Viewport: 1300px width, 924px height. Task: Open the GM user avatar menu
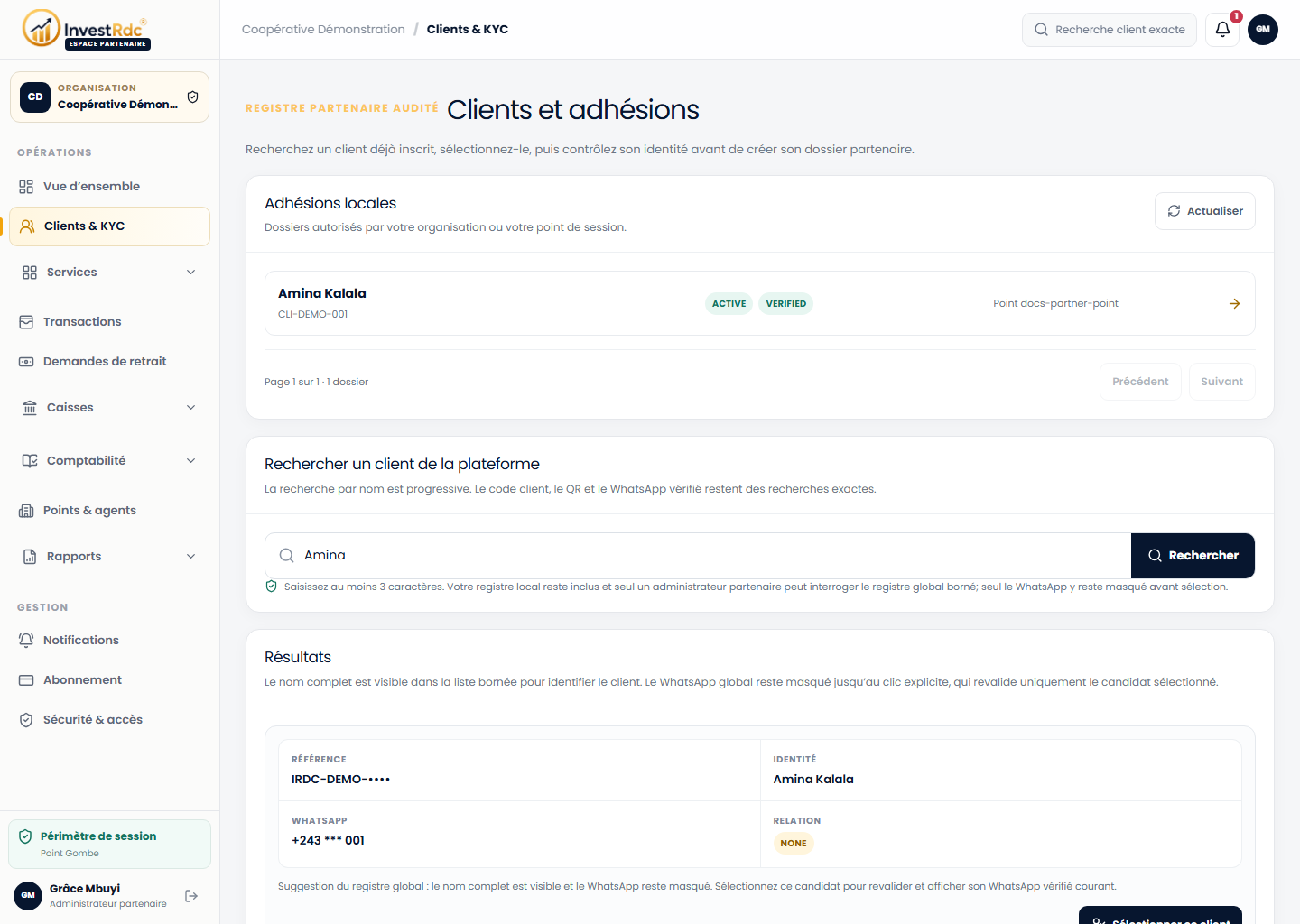[x=1263, y=30]
